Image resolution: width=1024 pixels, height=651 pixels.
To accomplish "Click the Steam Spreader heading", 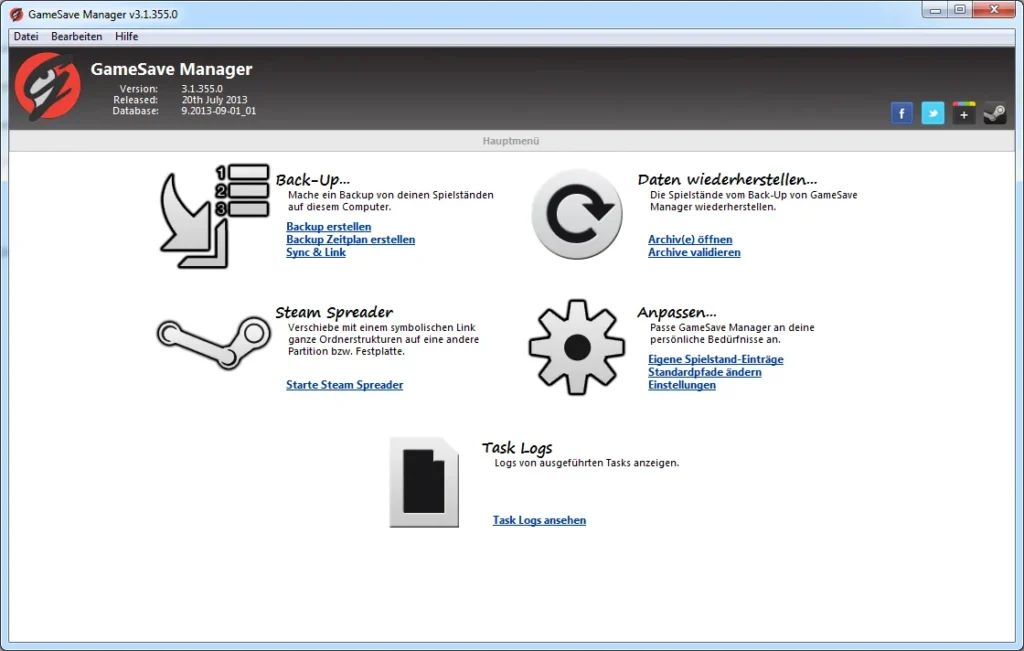I will [x=334, y=312].
